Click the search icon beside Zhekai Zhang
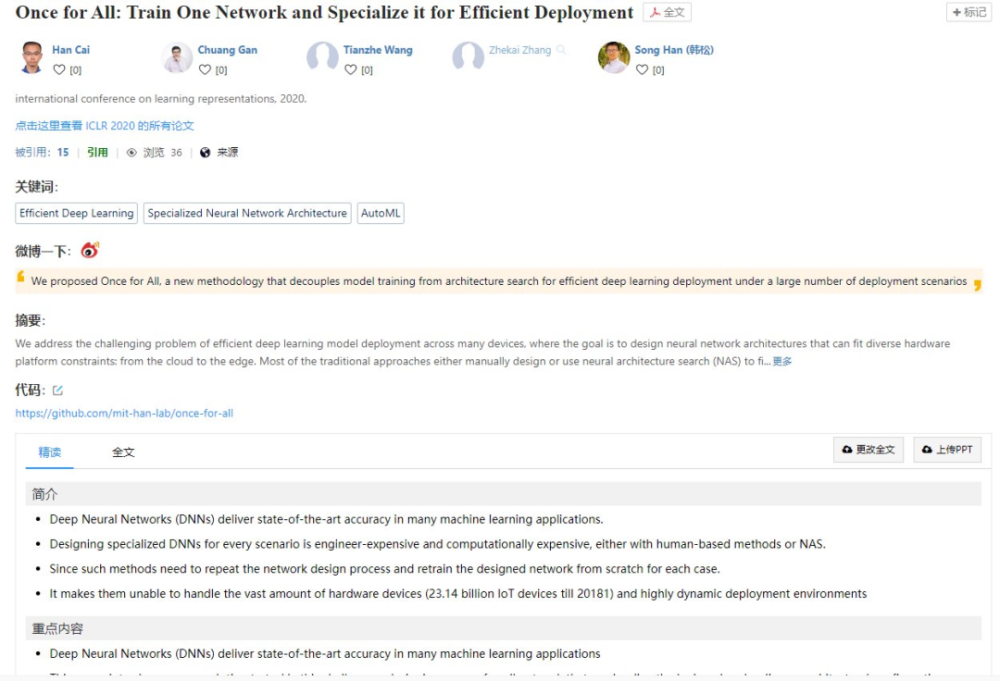1000x681 pixels. click(561, 50)
